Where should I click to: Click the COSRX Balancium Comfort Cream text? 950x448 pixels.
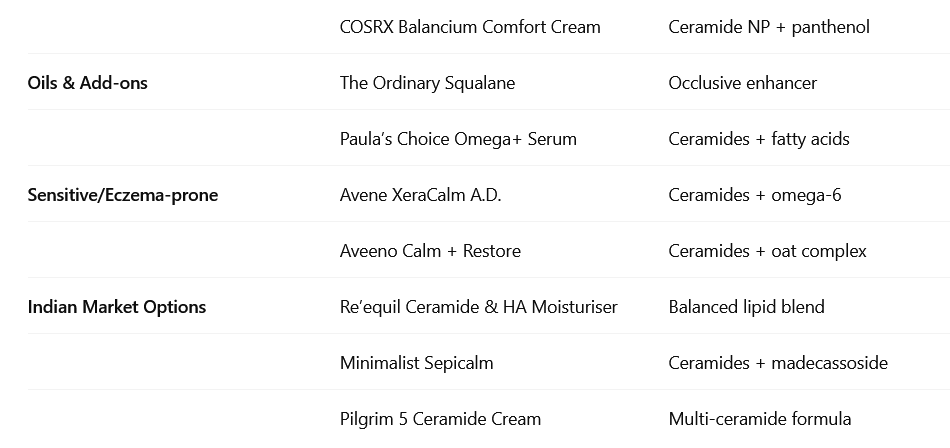[470, 27]
